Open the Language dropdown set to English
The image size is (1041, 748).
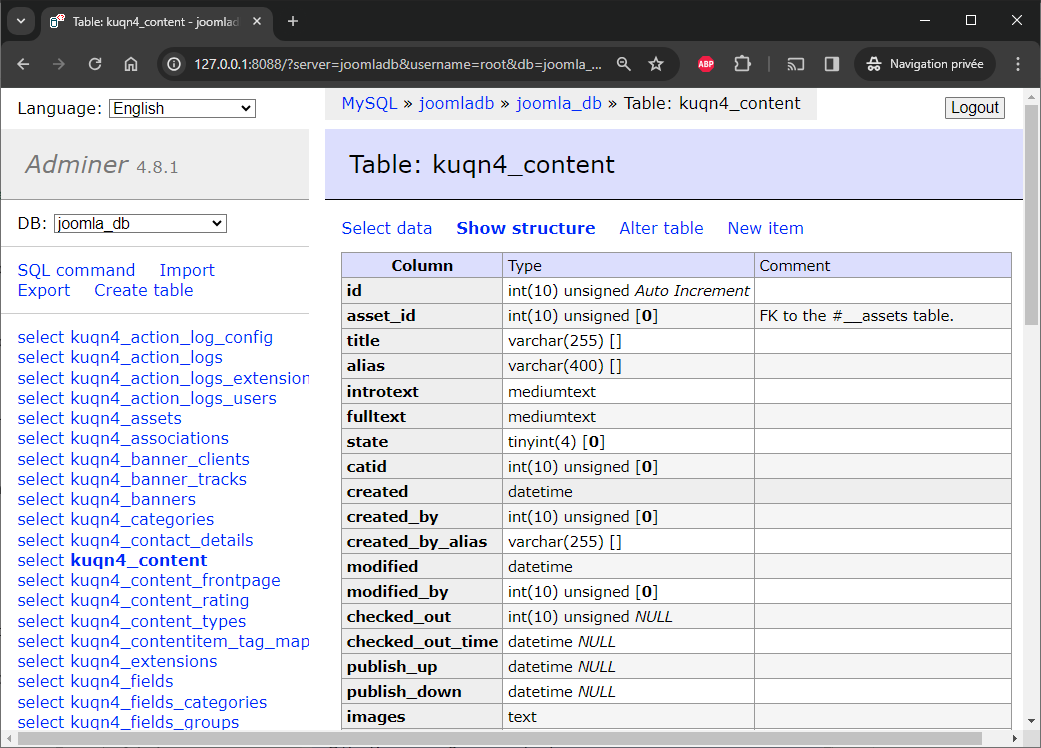point(183,108)
